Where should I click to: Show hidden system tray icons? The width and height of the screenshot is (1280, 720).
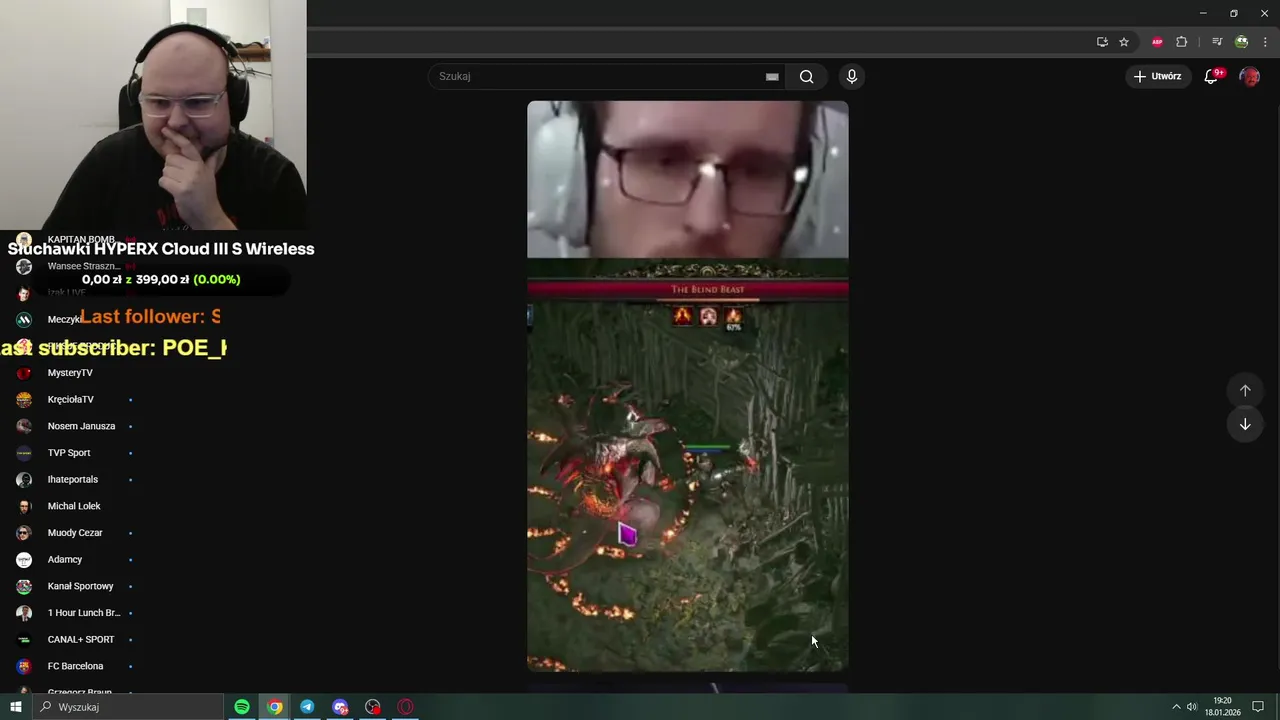point(1176,707)
